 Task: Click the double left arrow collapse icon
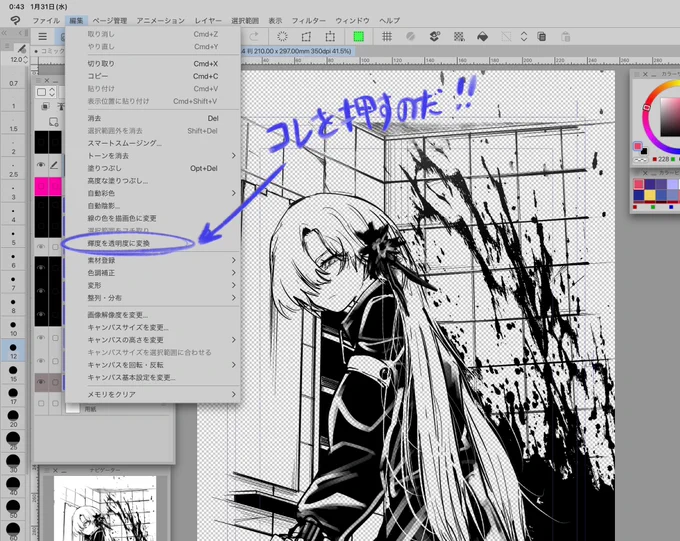coord(4,33)
